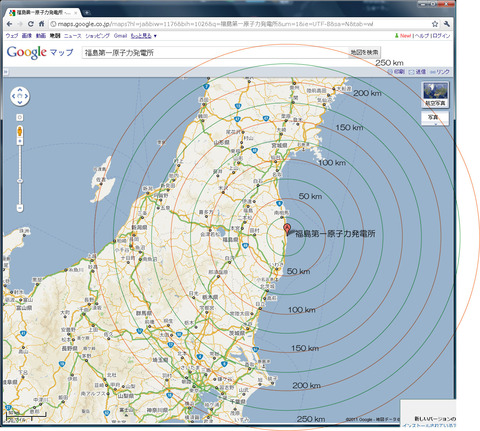Click the red map marker A
480x431 pixels.
point(287,230)
